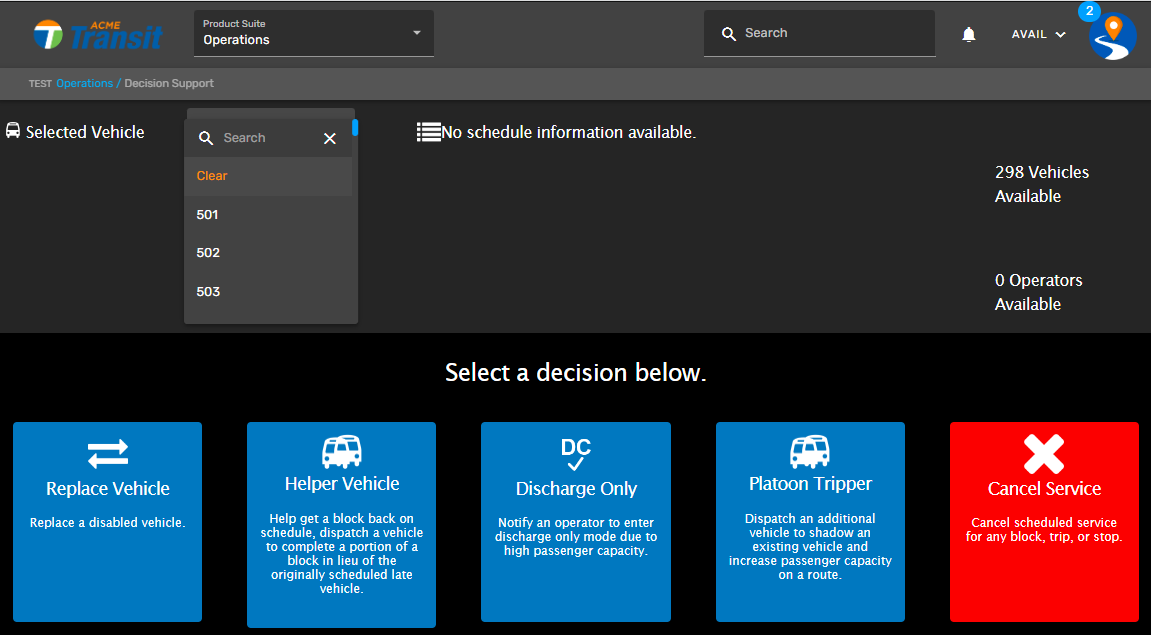The width and height of the screenshot is (1151, 635).
Task: Click the chevron next to AVAIL
Action: point(1060,35)
